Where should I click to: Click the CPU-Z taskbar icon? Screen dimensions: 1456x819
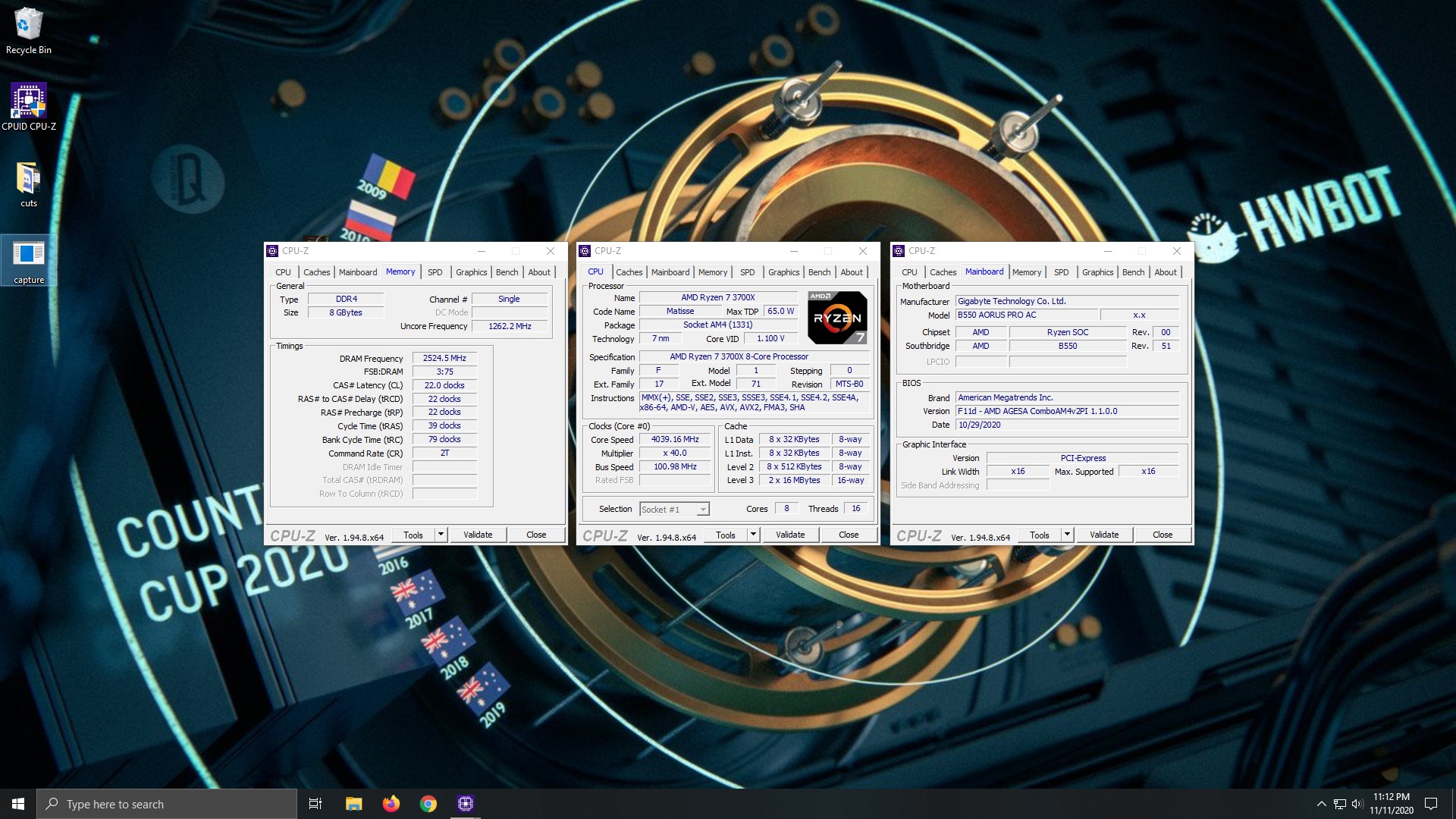tap(466, 804)
